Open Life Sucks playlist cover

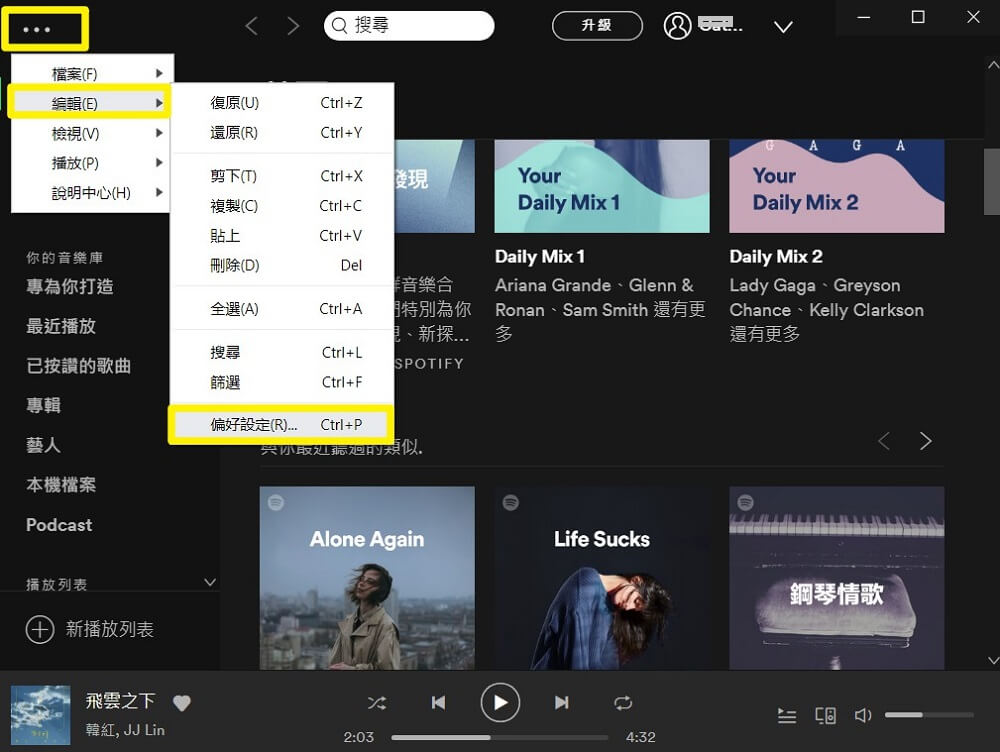click(x=602, y=578)
